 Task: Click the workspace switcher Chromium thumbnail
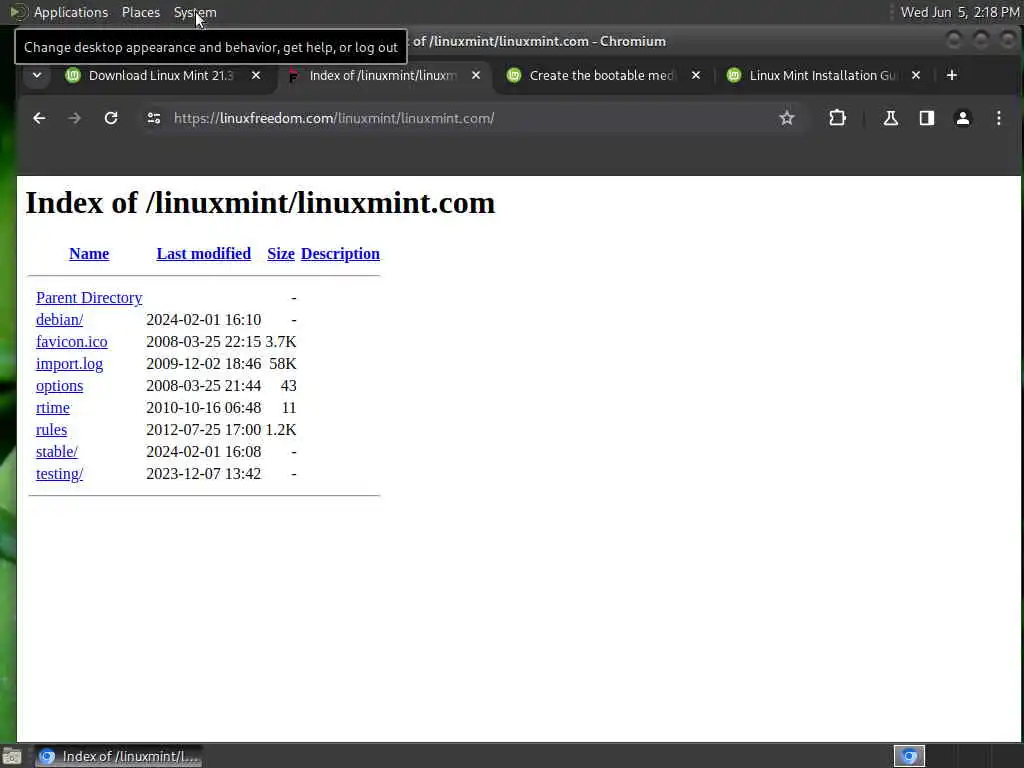909,756
